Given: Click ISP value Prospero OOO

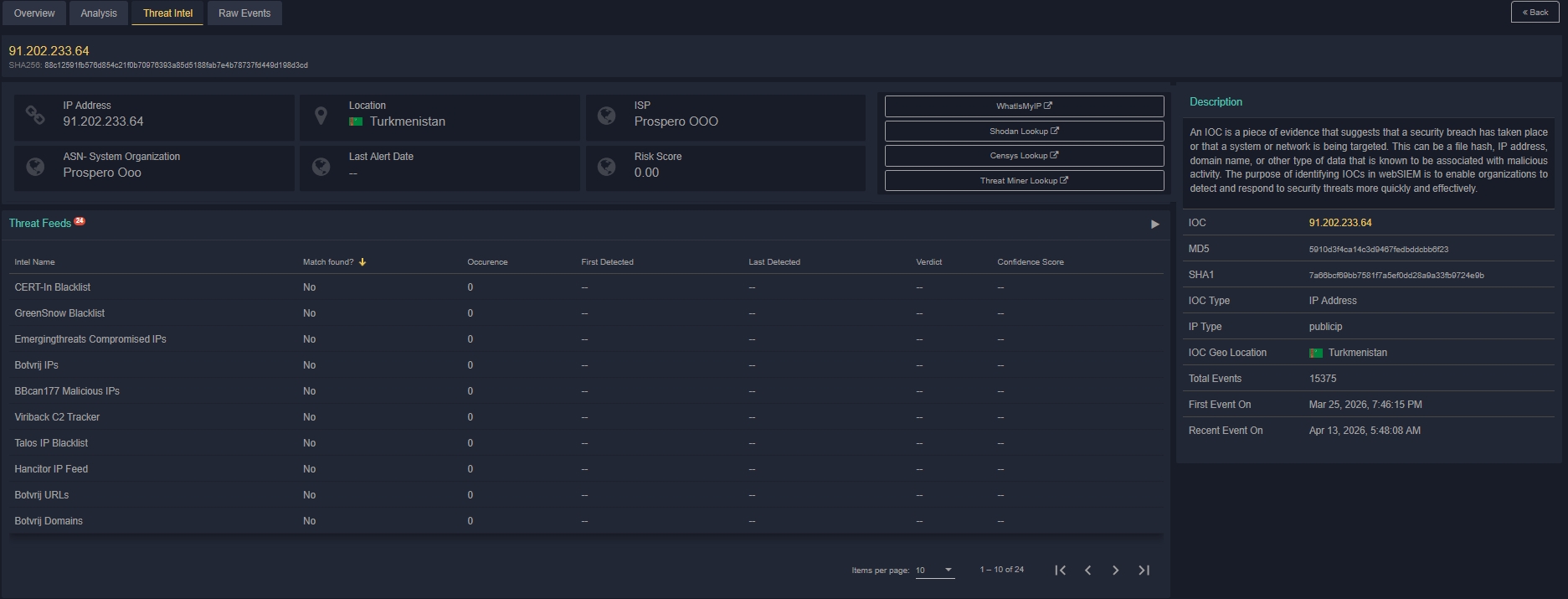Looking at the screenshot, I should click(676, 121).
